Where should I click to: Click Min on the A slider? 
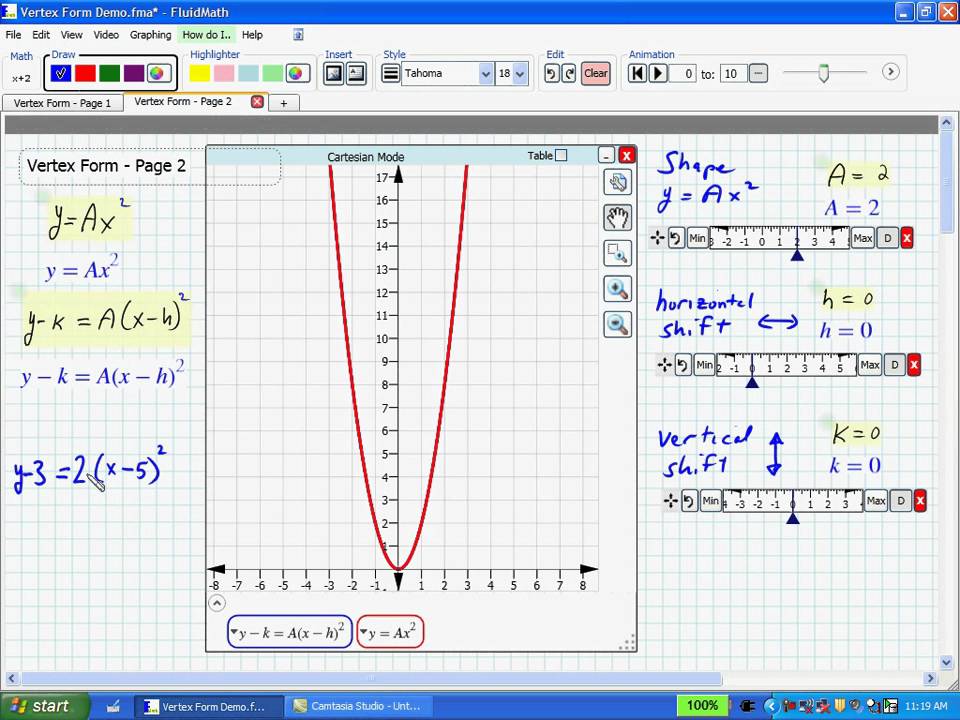coord(697,238)
